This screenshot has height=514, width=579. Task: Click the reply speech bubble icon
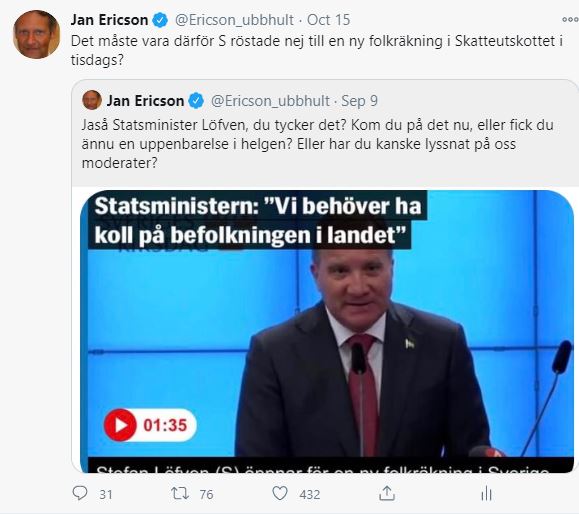[x=80, y=493]
